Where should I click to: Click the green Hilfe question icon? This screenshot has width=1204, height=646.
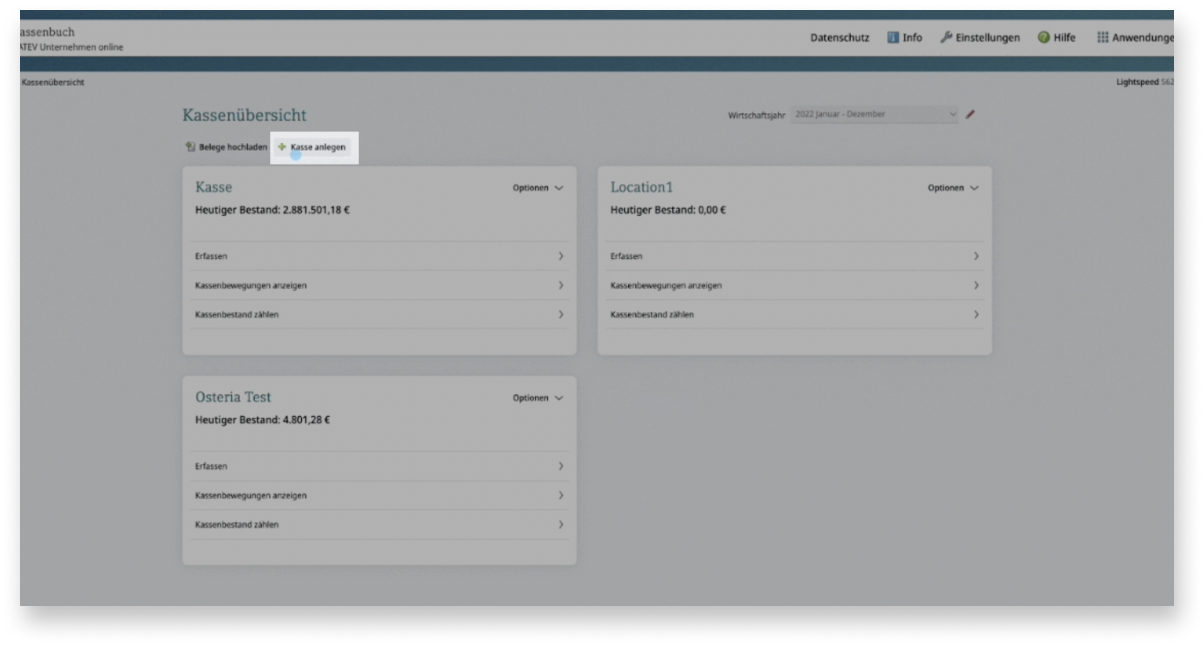click(x=1043, y=37)
